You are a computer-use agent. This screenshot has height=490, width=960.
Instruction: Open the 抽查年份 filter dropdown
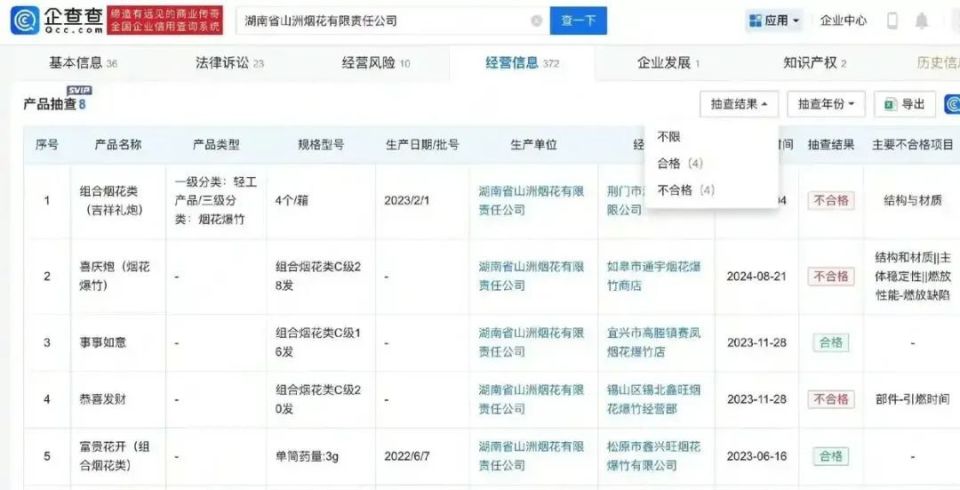pos(827,105)
